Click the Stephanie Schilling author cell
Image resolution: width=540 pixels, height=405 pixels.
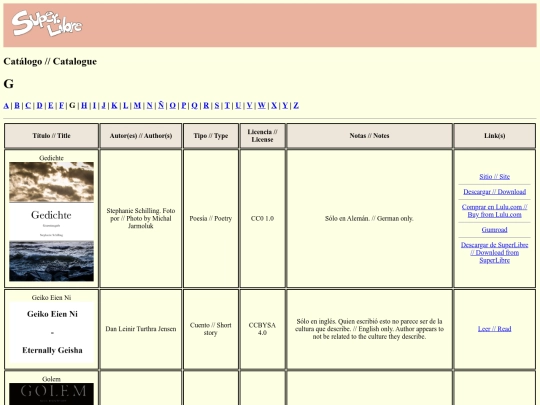[141, 218]
